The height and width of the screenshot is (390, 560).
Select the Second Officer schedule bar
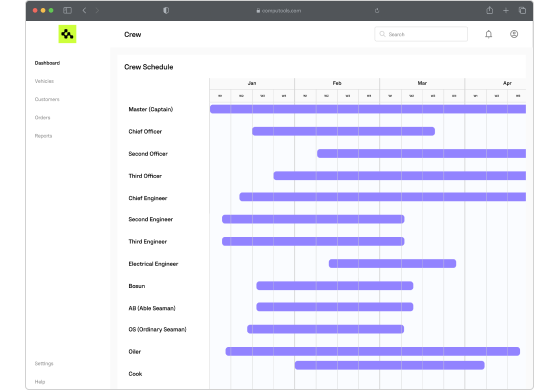coord(421,154)
